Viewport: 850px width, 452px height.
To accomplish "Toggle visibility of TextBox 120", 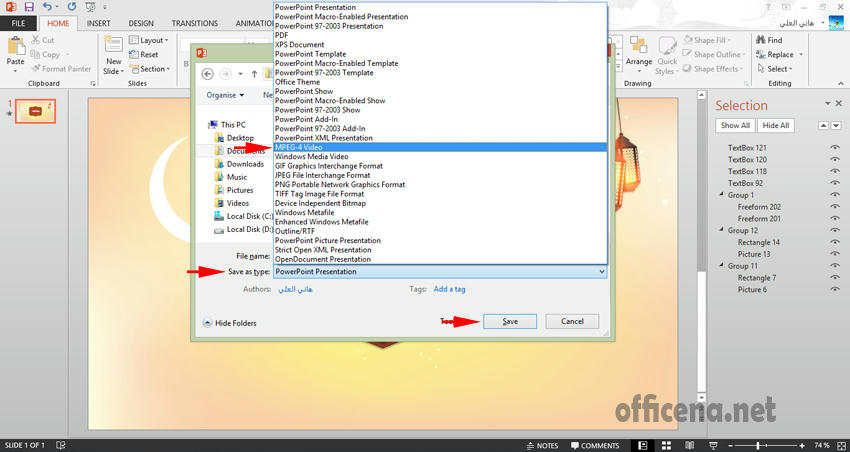I will point(834,159).
